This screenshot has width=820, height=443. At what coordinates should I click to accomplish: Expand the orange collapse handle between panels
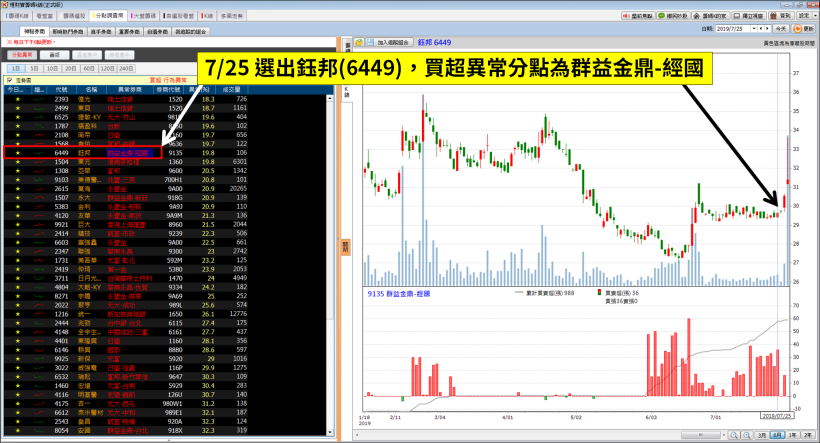pos(345,246)
